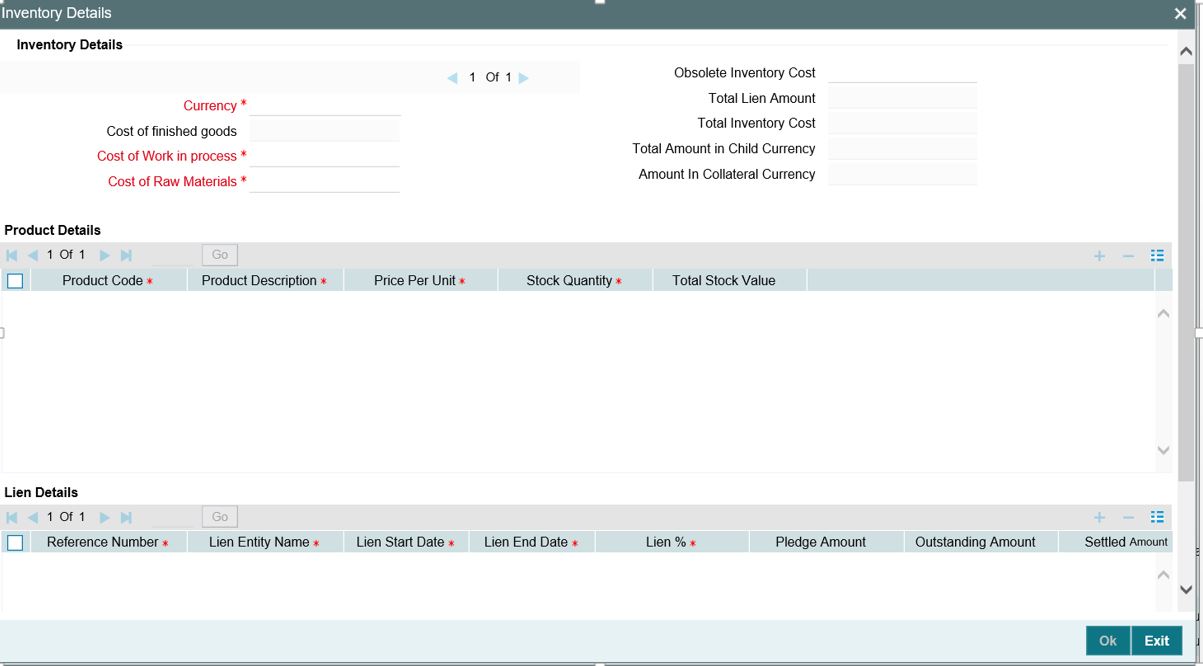The image size is (1203, 666).
Task: Go to previous Inventory Details record arrow
Action: coord(452,78)
